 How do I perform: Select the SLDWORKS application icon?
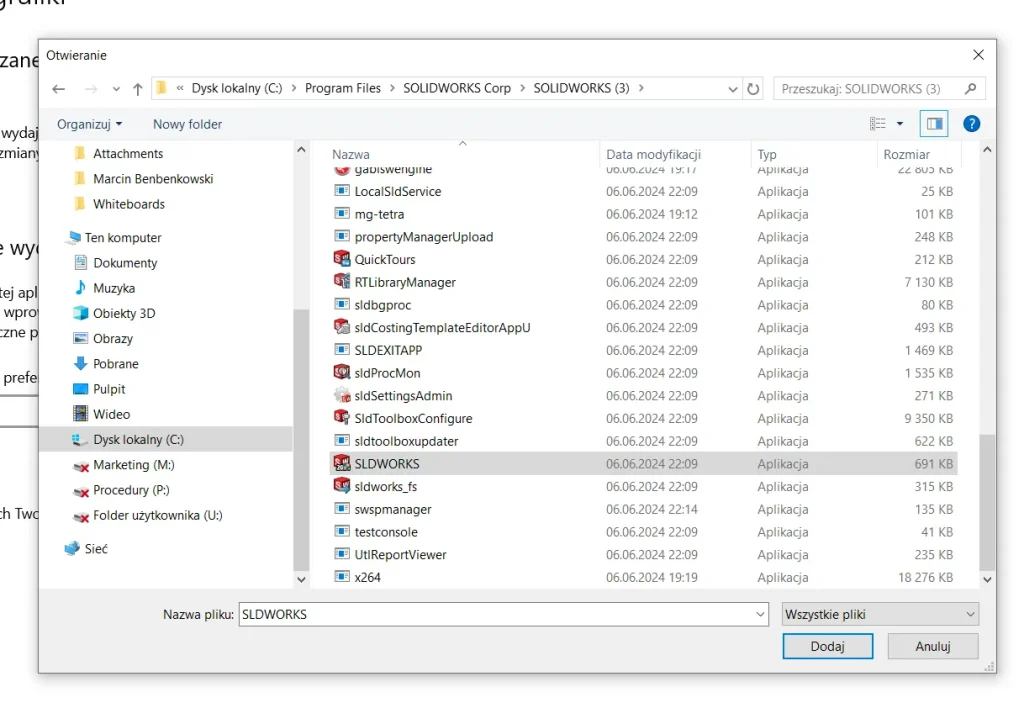tap(342, 464)
